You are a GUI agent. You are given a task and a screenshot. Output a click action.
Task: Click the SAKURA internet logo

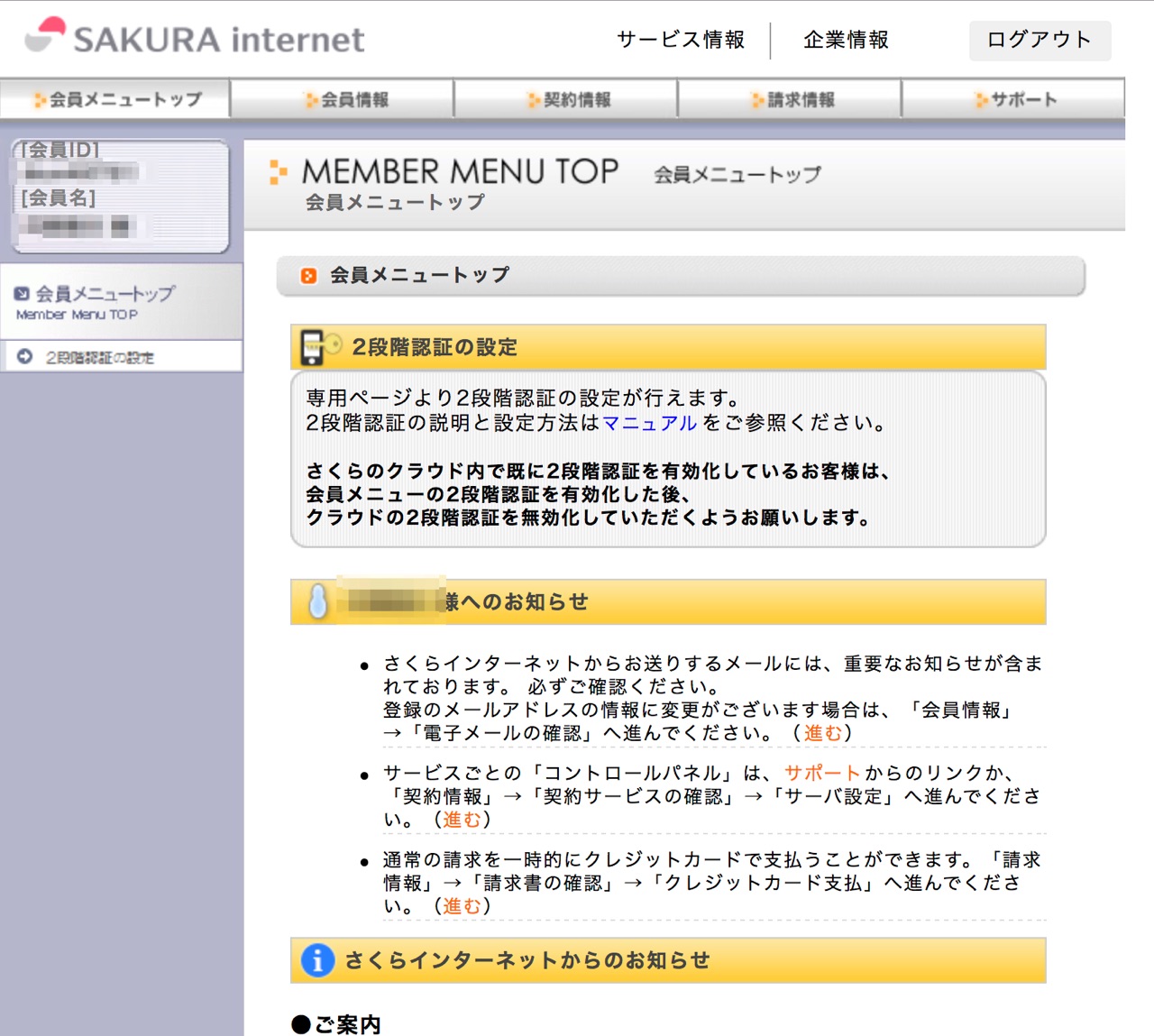pyautogui.click(x=194, y=38)
